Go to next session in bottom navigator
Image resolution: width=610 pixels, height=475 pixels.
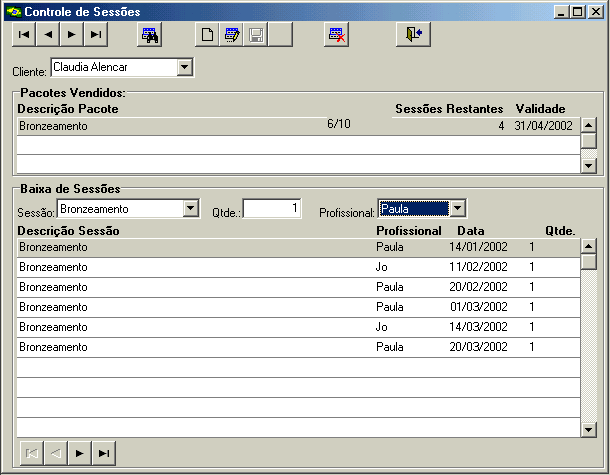[x=79, y=453]
